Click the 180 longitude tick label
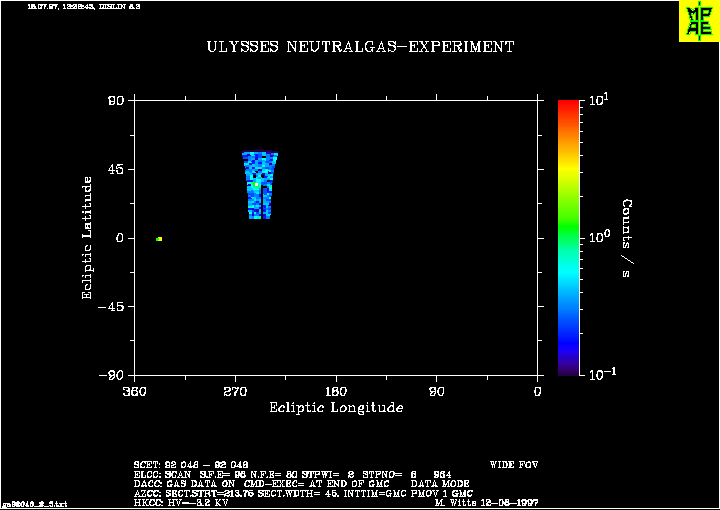Screen dimensions: 720x510 (x=336, y=392)
